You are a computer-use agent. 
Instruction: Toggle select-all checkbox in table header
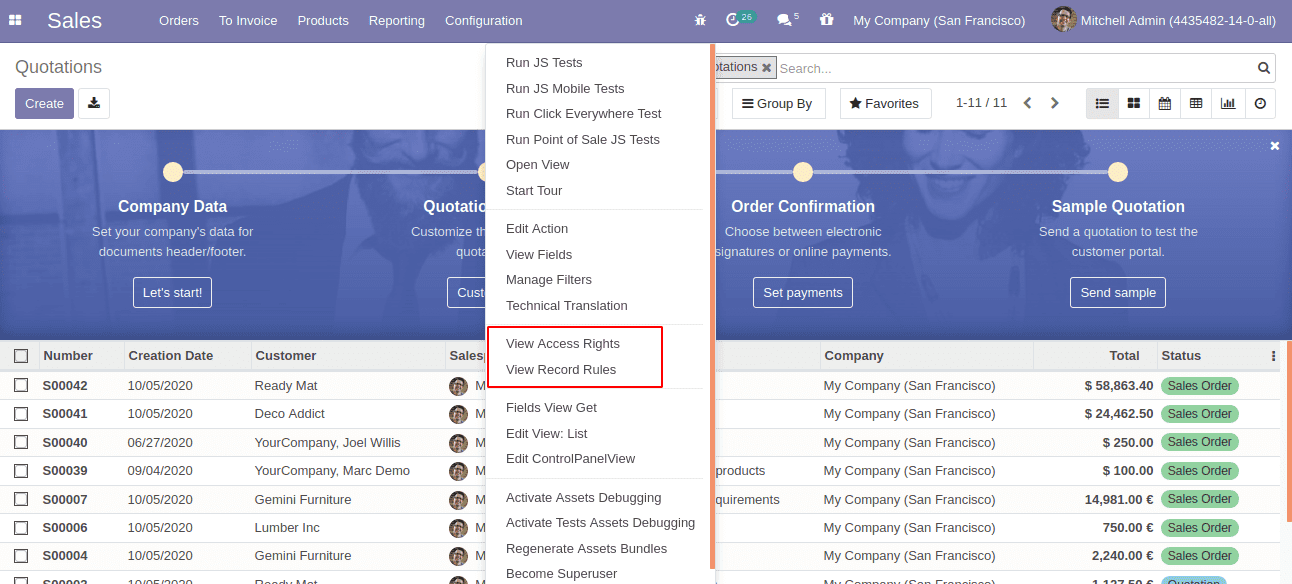click(x=21, y=356)
